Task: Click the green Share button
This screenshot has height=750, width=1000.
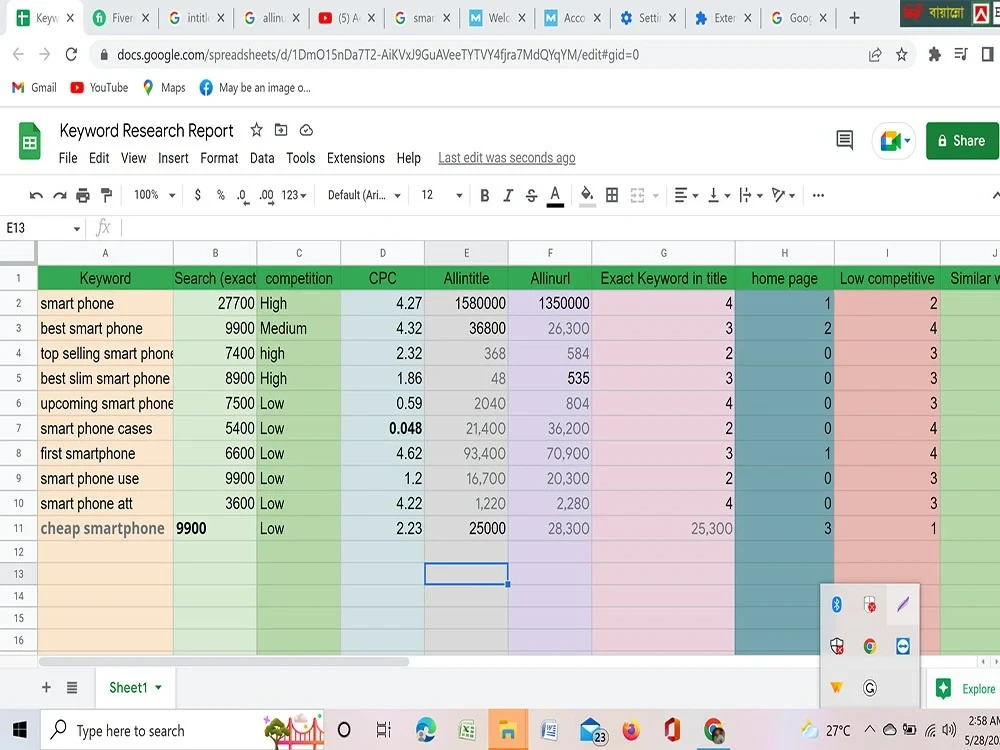Action: click(962, 141)
